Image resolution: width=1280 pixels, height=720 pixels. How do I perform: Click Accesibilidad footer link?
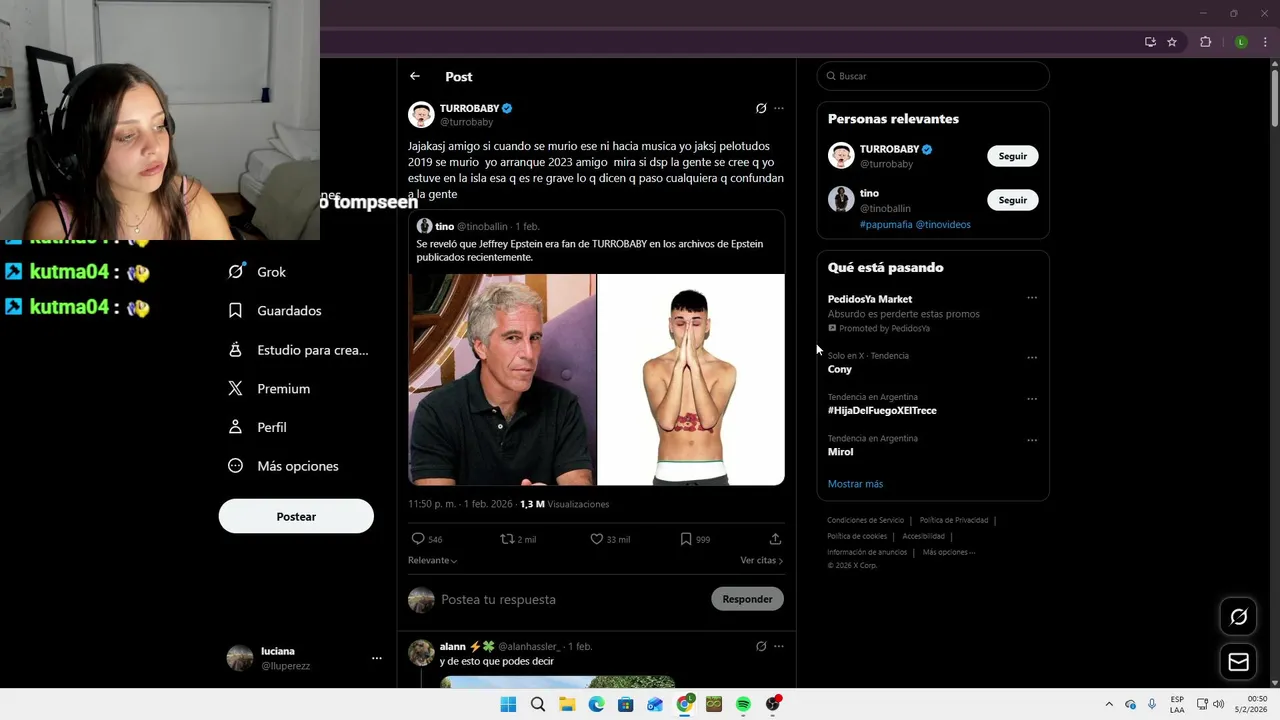(923, 536)
